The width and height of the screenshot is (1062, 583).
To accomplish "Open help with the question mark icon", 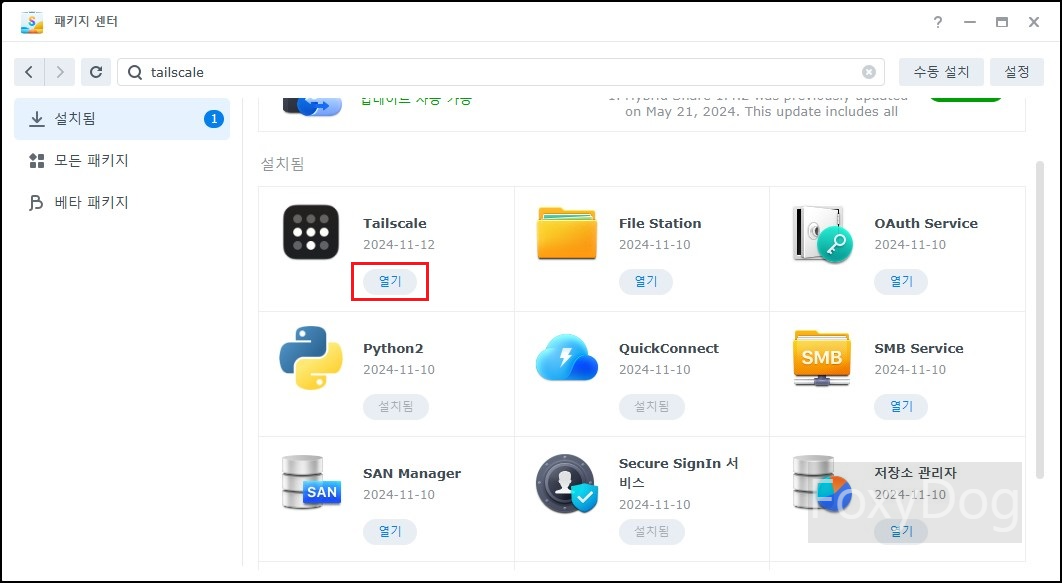I will pyautogui.click(x=937, y=22).
